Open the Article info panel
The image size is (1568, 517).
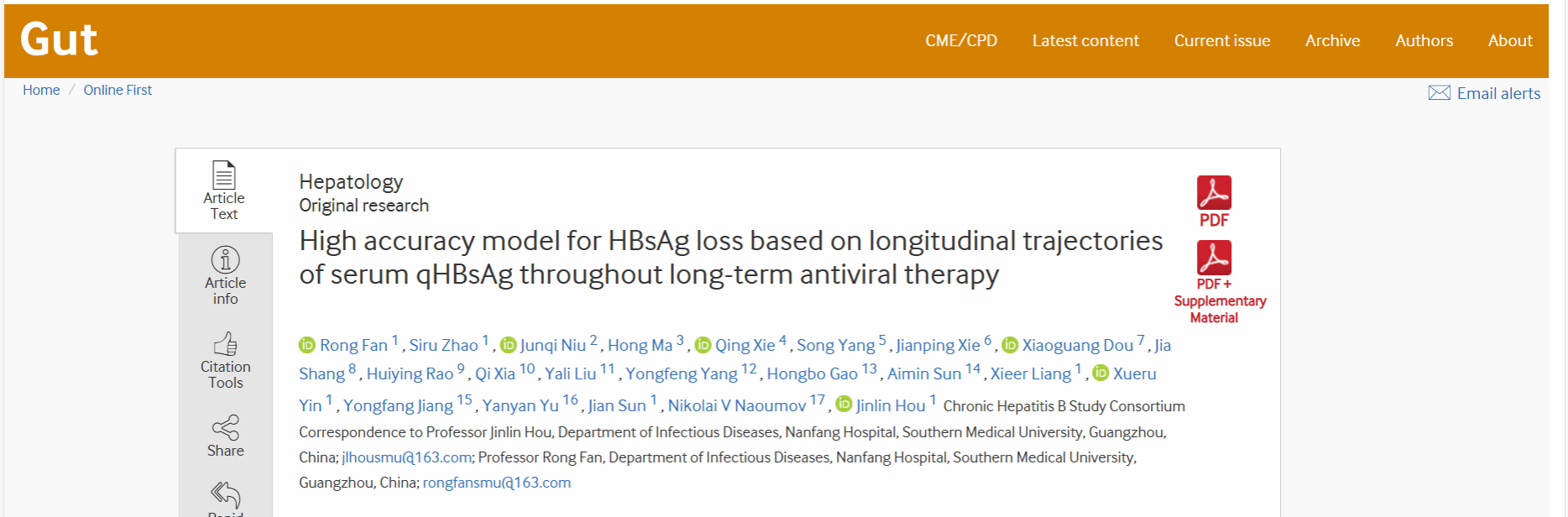(x=225, y=259)
